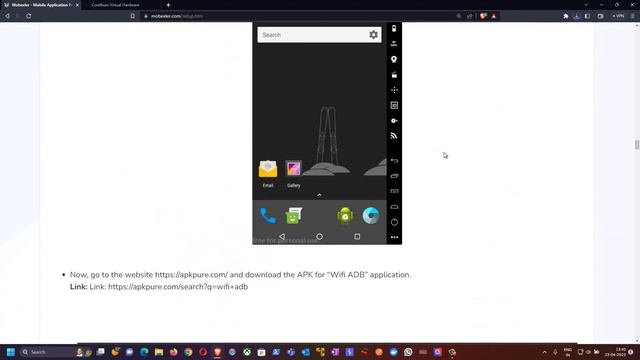640x360 pixels.
Task: Open the tab search dropdown chevron
Action: click(586, 5)
